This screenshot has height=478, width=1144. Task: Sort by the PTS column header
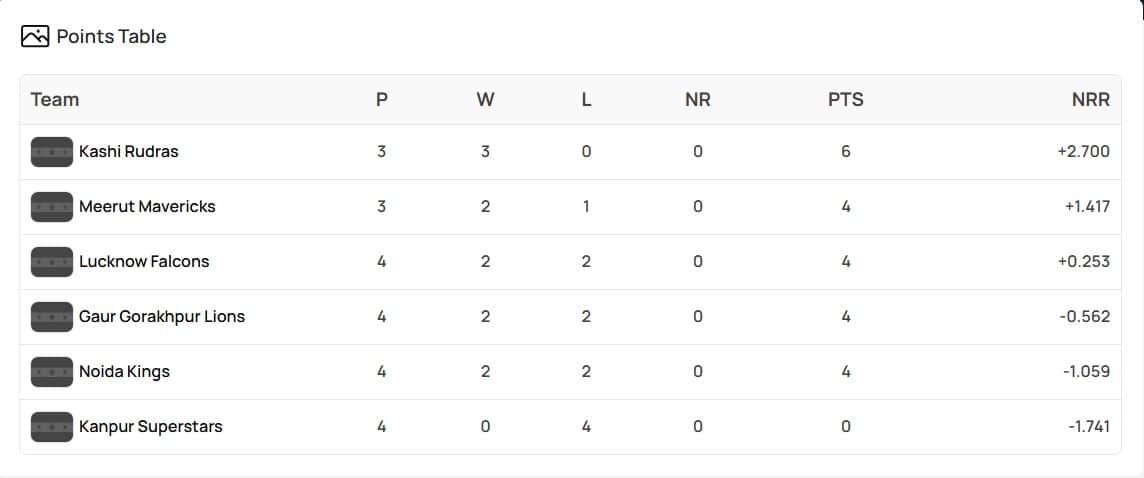coord(846,100)
